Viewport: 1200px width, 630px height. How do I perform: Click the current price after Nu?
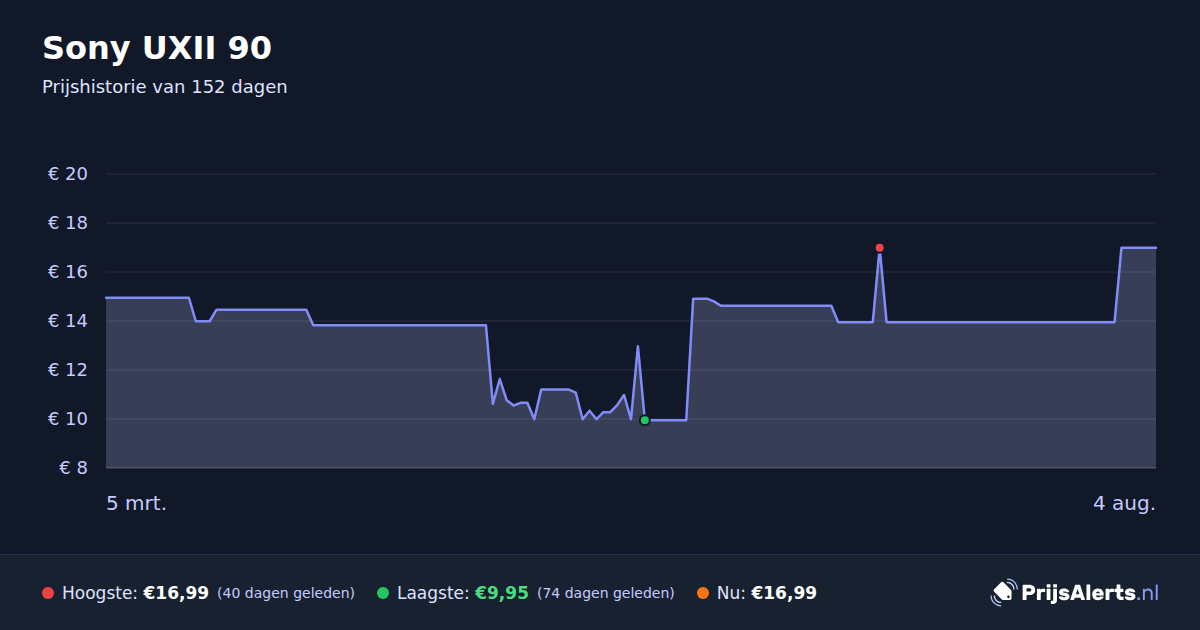[784, 593]
